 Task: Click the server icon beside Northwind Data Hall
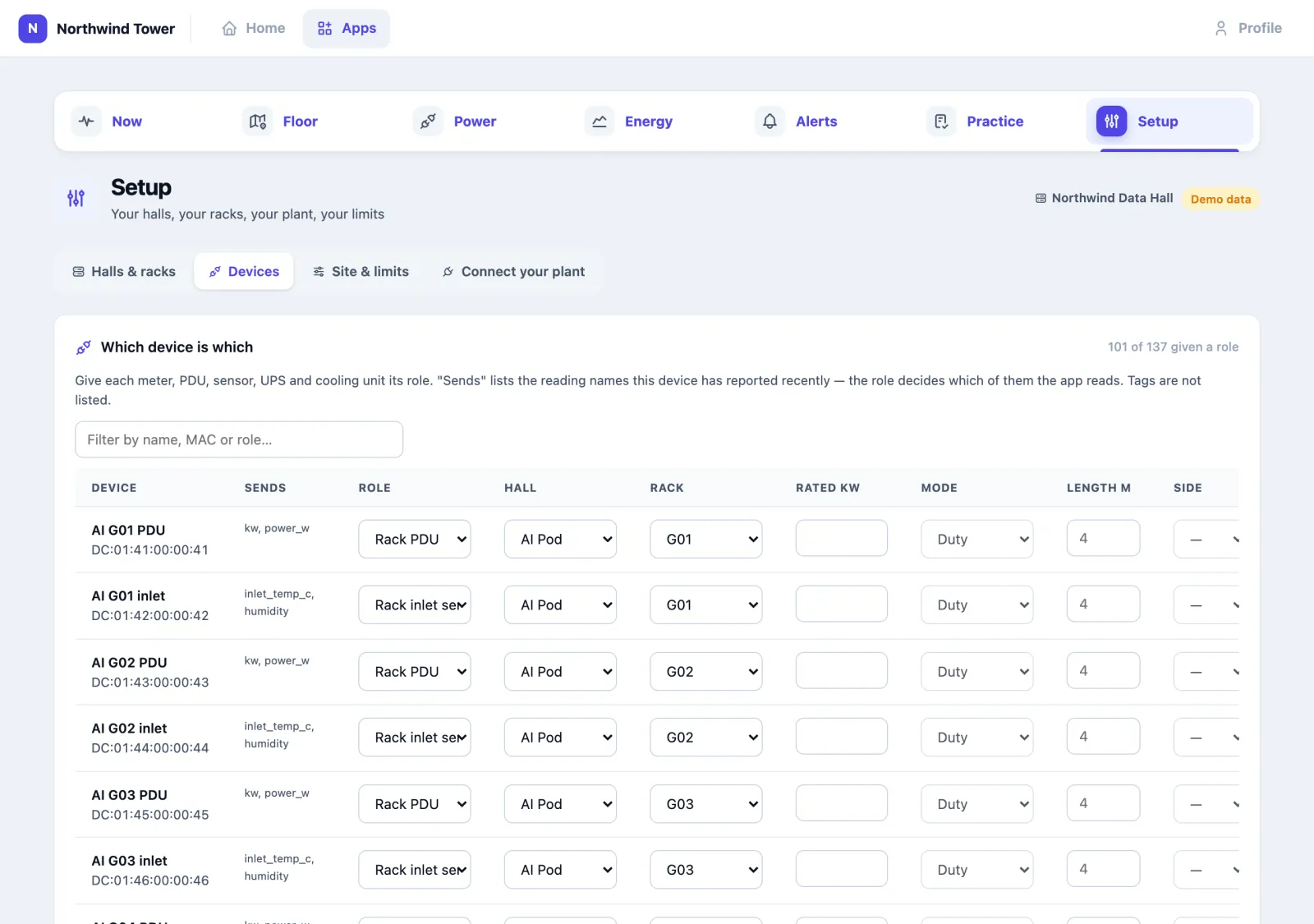click(x=1041, y=199)
